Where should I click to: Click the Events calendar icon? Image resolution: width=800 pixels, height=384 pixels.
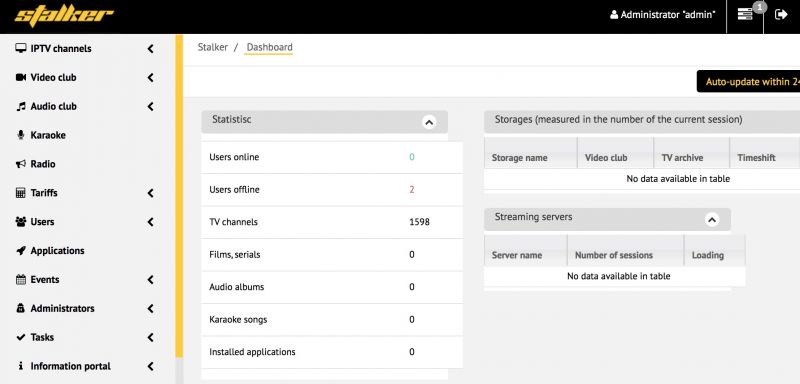[21, 279]
